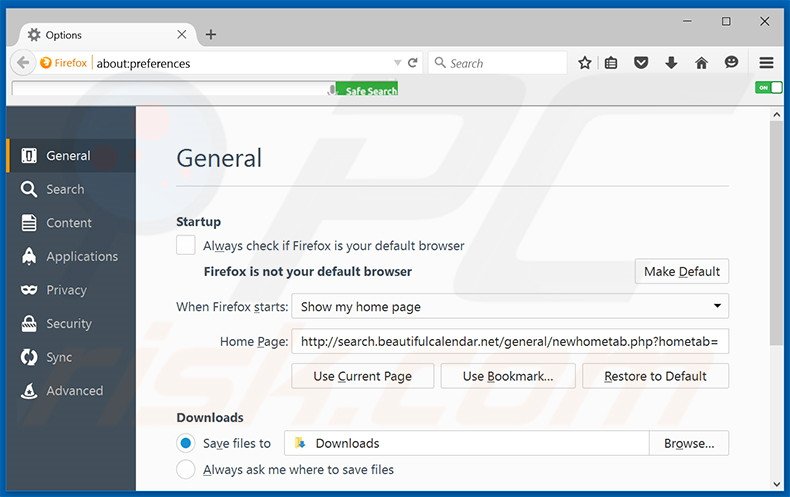
Task: Click the vertical scrollbar thumb
Action: [776, 233]
